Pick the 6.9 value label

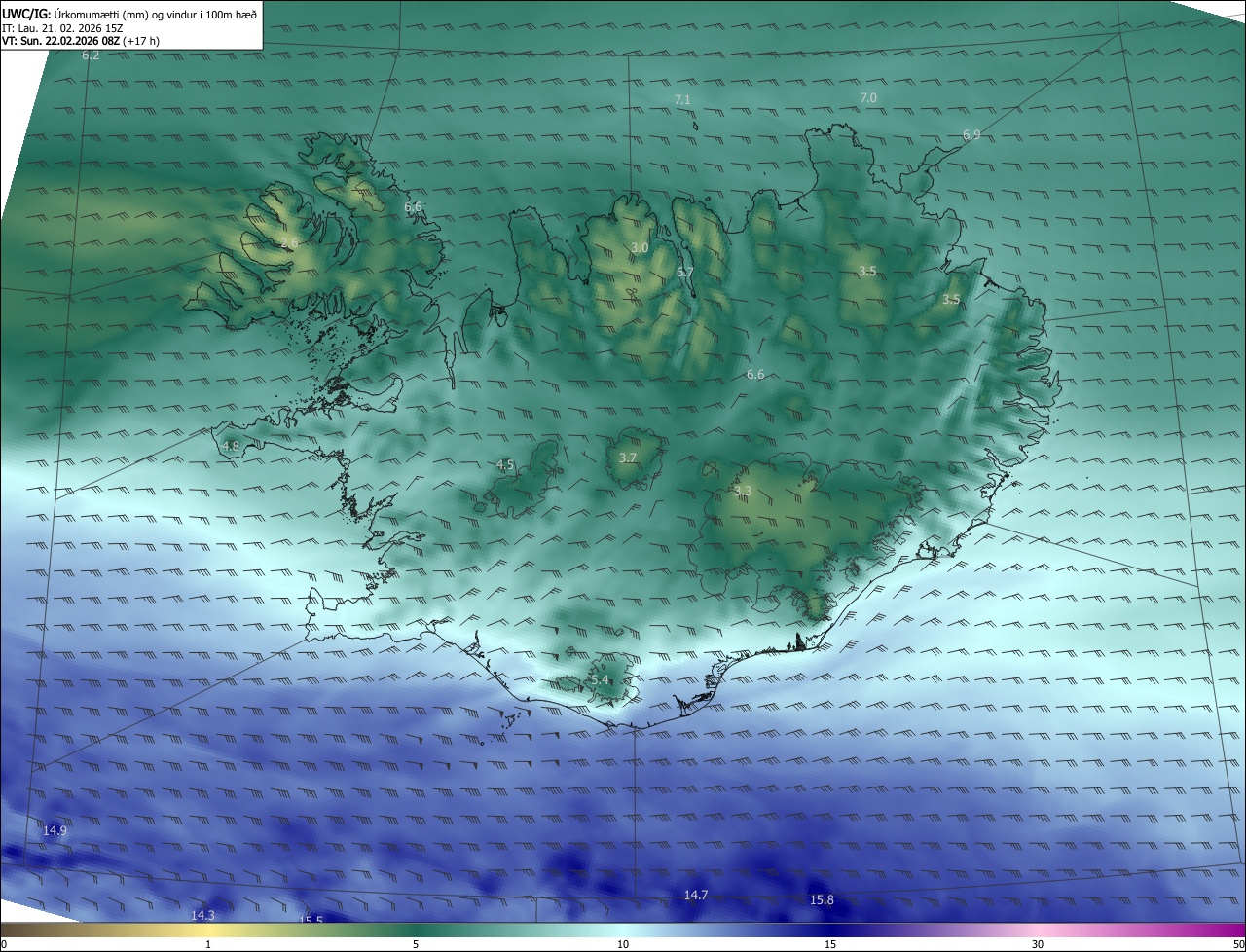pyautogui.click(x=971, y=135)
